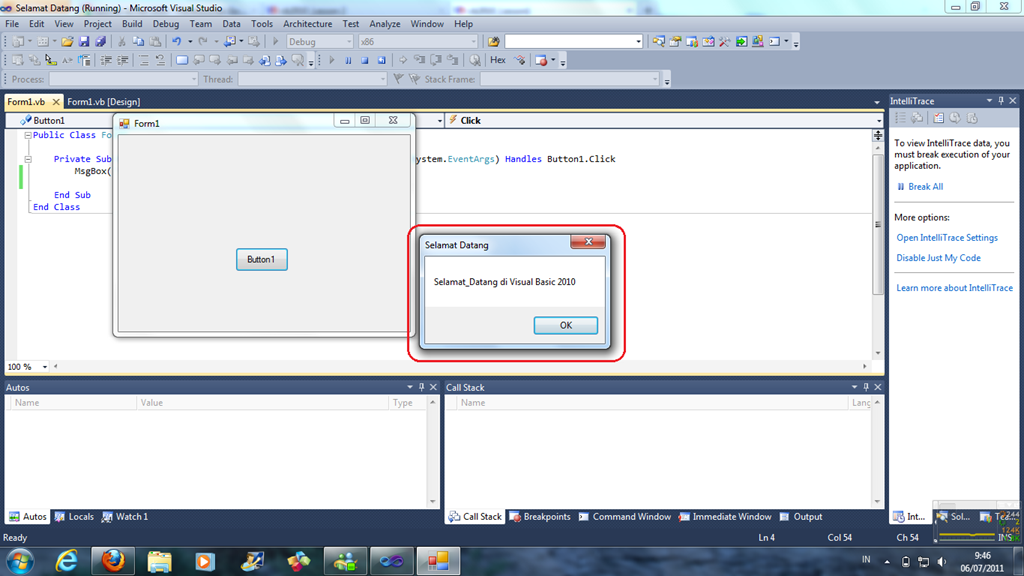Switch to the Output tab
Image resolution: width=1024 pixels, height=576 pixels.
click(x=801, y=517)
